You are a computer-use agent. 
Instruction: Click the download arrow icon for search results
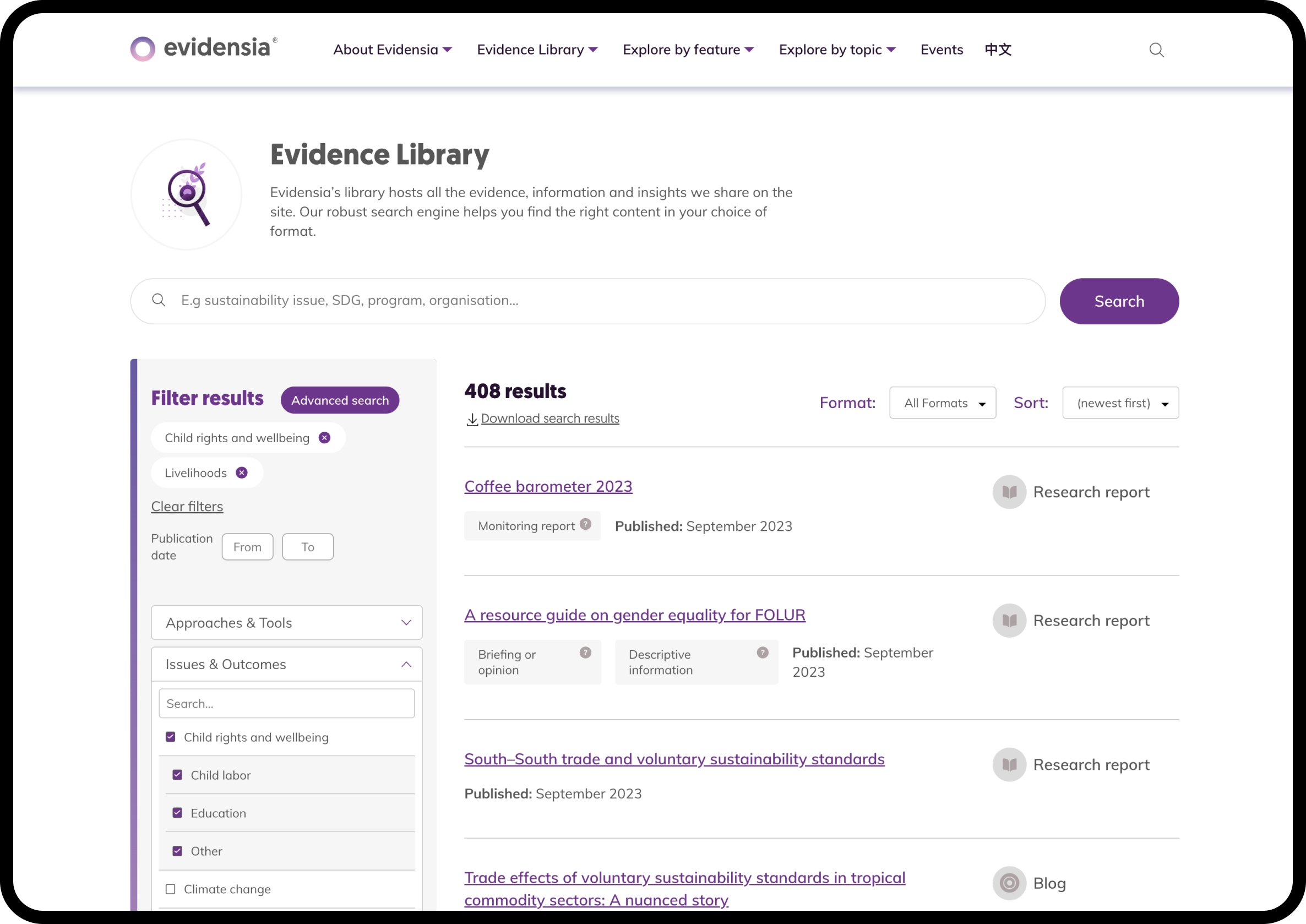pos(471,420)
